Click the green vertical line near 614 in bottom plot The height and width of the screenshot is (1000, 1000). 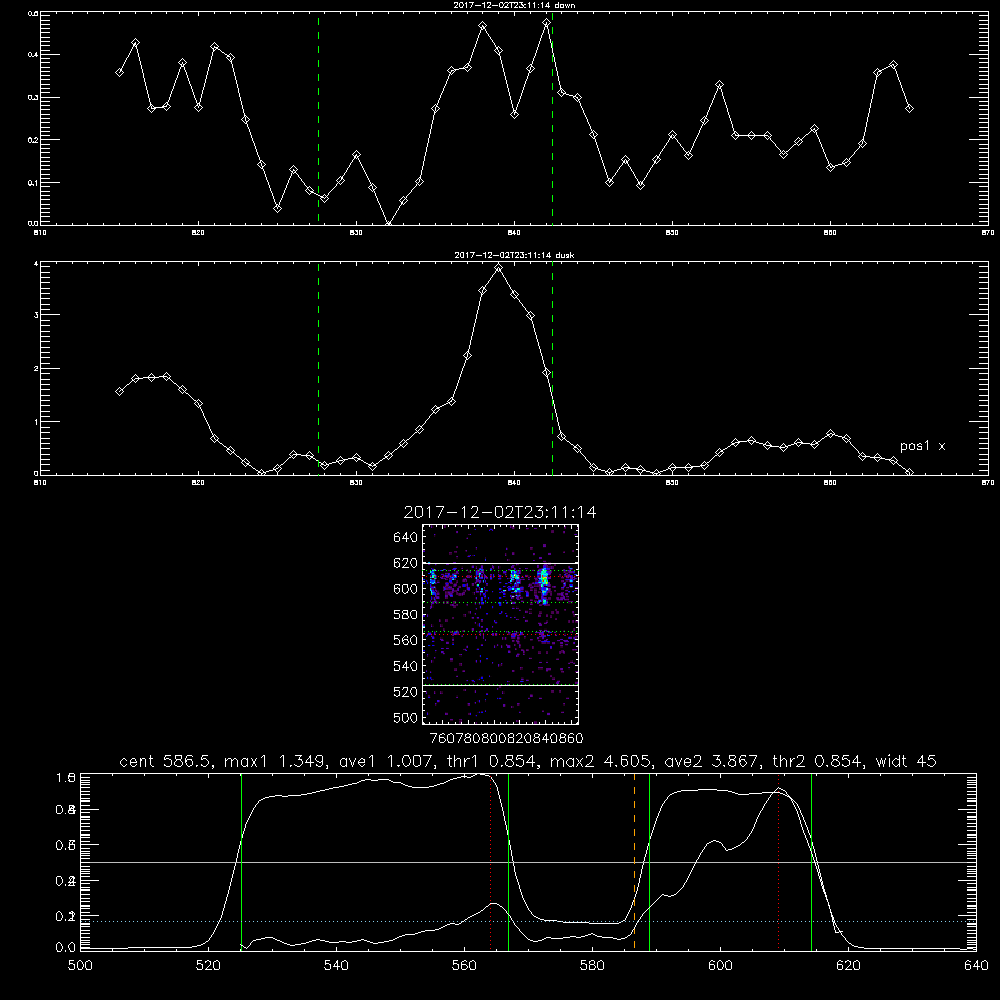811,861
